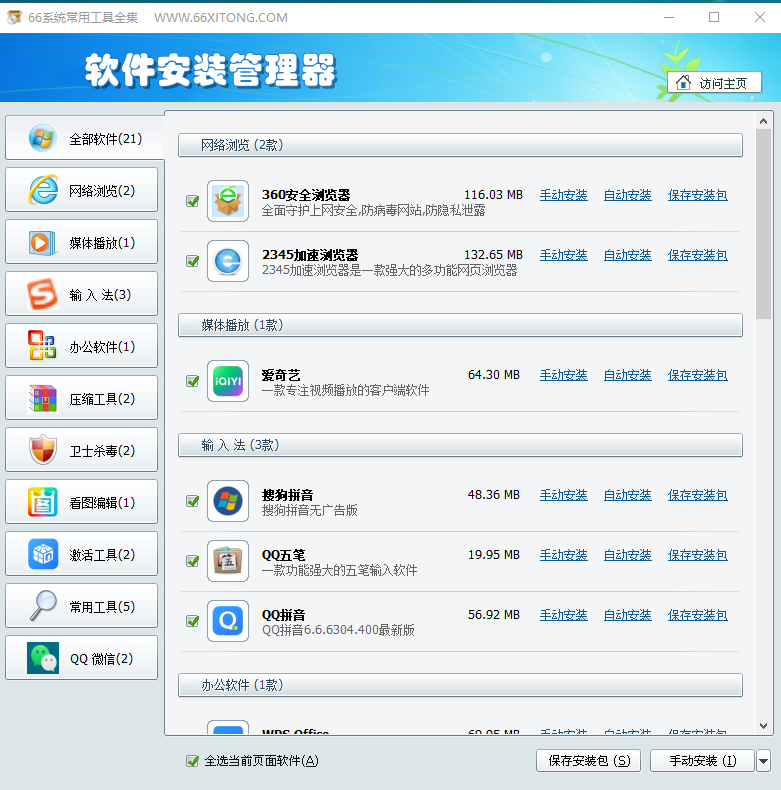The height and width of the screenshot is (790, 781).
Task: Click the picture icon of 看图编辑
Action: pyautogui.click(x=42, y=502)
